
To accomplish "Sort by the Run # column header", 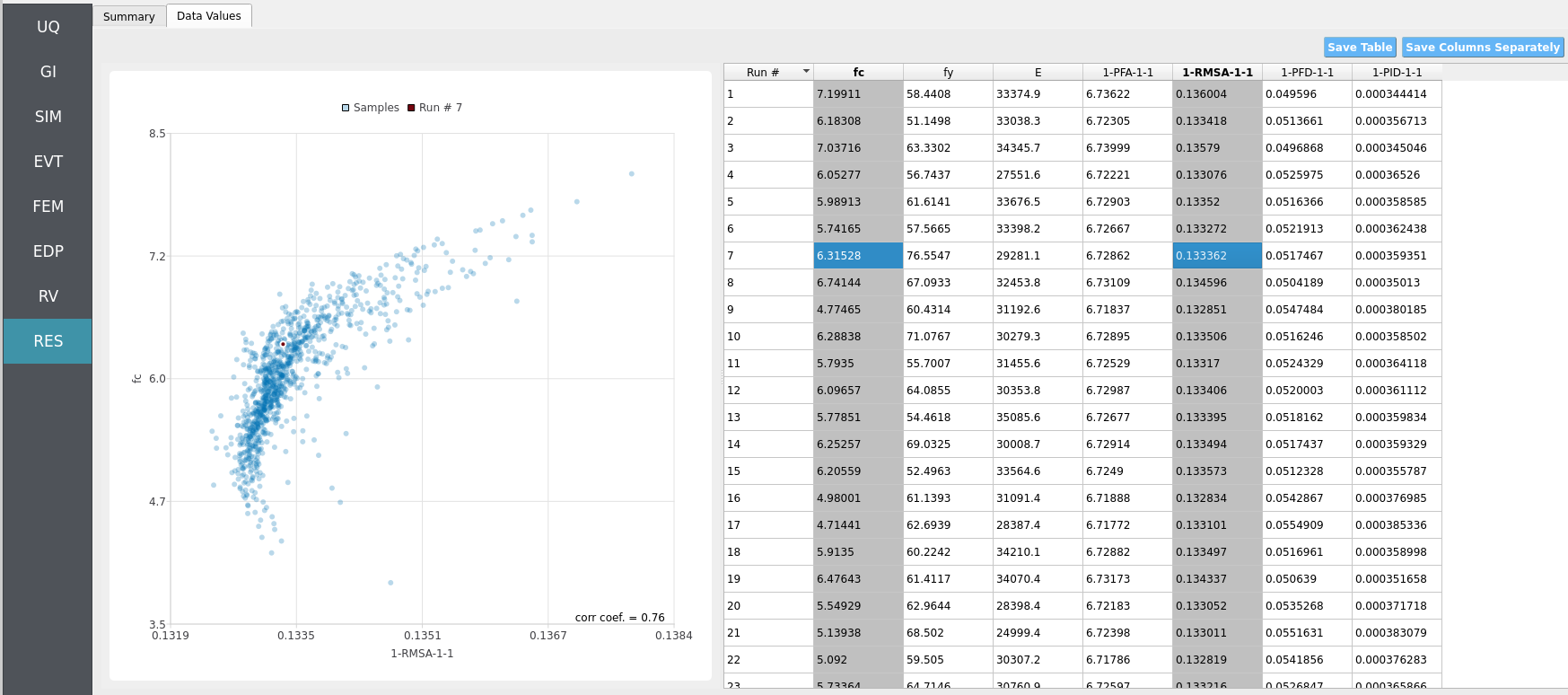I will [x=768, y=72].
